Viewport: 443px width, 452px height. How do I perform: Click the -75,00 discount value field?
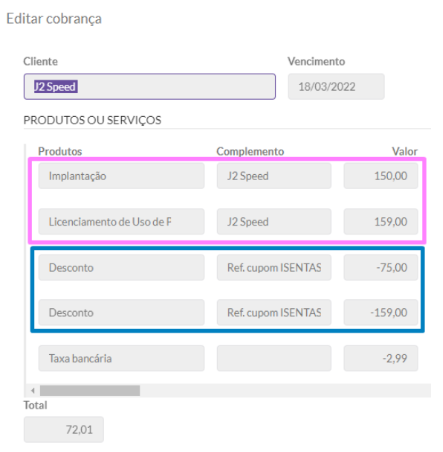click(x=381, y=267)
